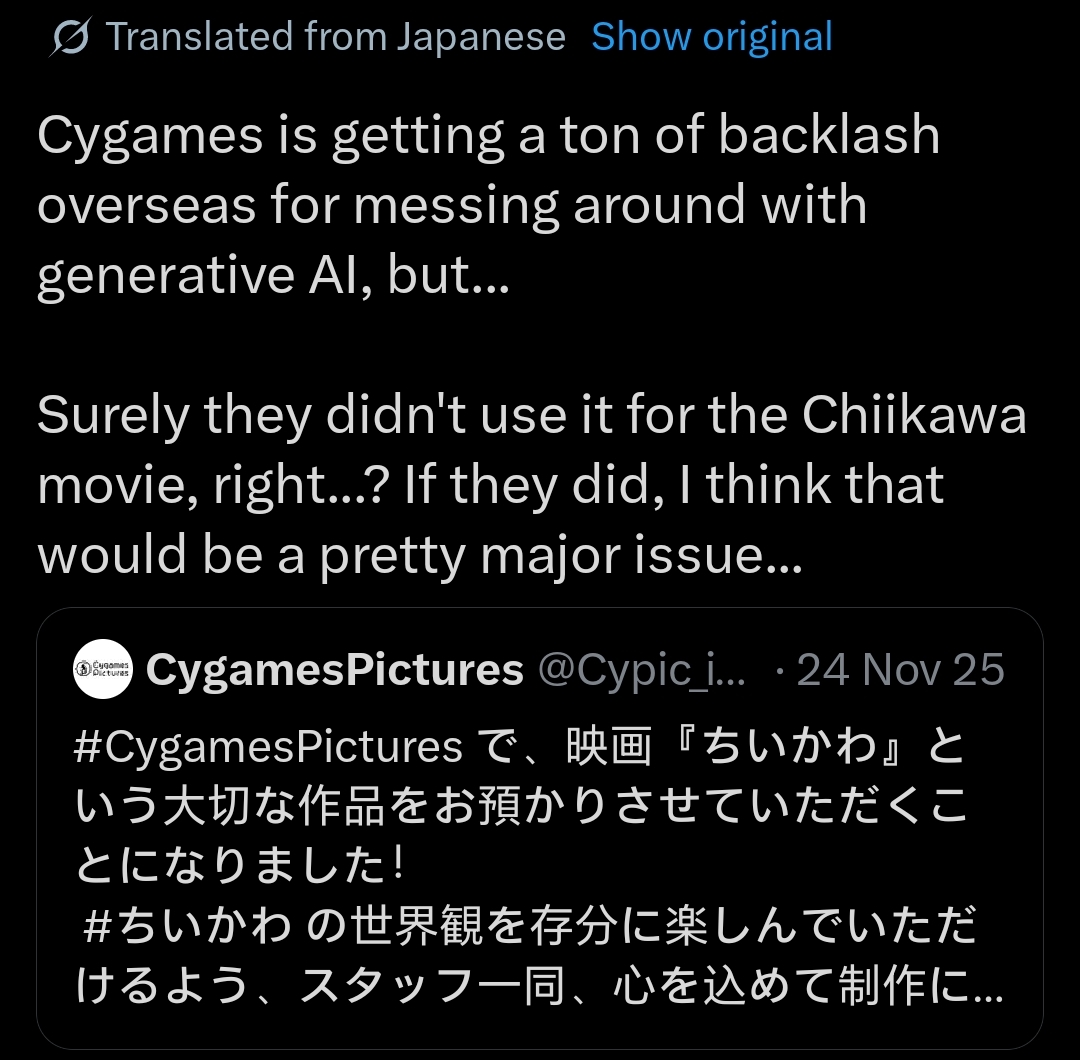Open the #CygamesPictures hashtag
This screenshot has height=1060, width=1080.
[268, 747]
